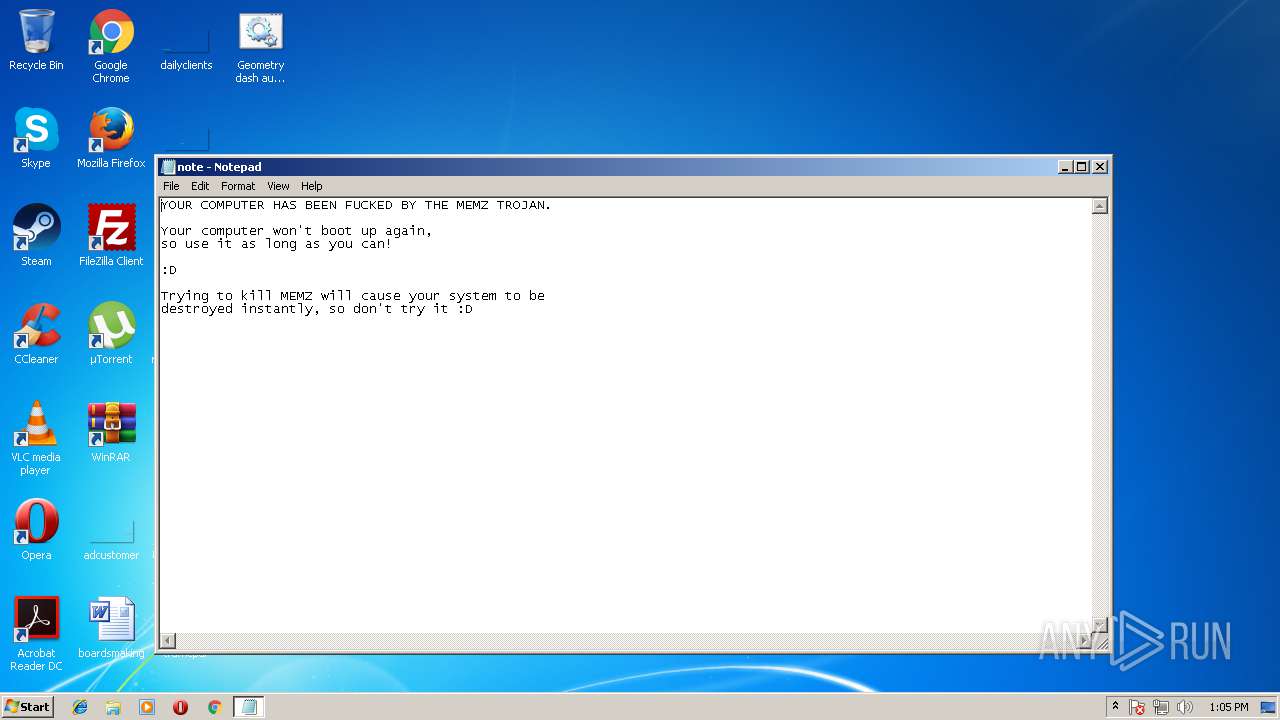Open the µTorrent desktop shortcut

coord(111,334)
